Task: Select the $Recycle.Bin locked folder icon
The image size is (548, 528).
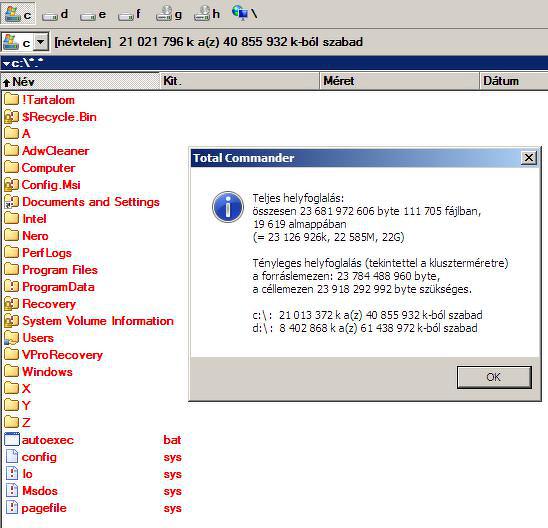Action: (11, 117)
